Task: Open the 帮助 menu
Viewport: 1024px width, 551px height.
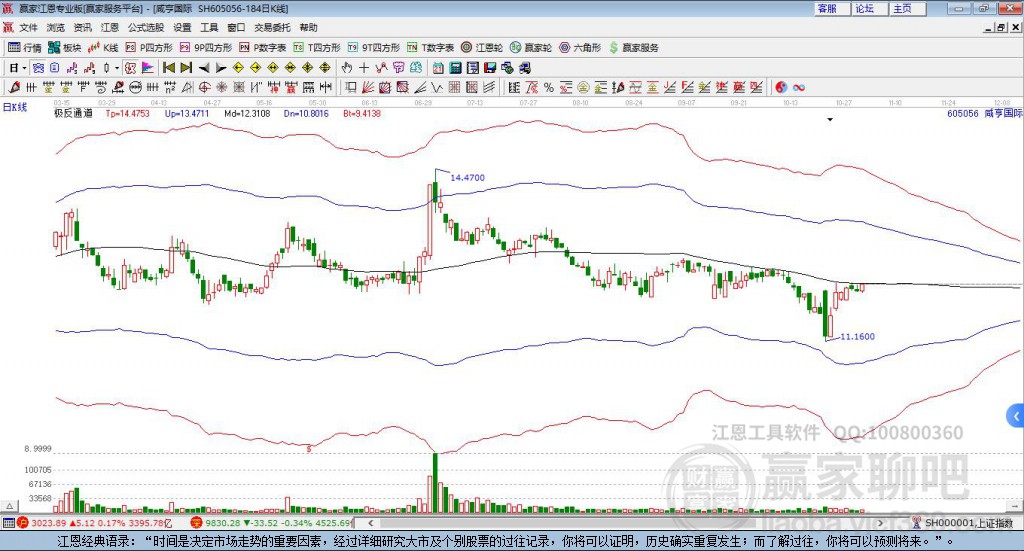Action: coord(308,27)
